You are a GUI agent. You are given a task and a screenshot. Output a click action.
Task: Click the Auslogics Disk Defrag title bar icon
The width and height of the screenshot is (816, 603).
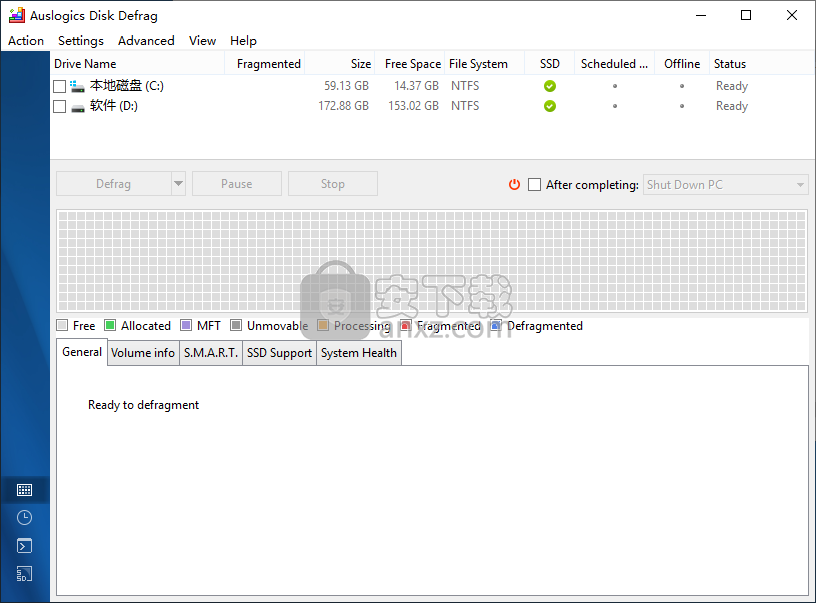(17, 16)
